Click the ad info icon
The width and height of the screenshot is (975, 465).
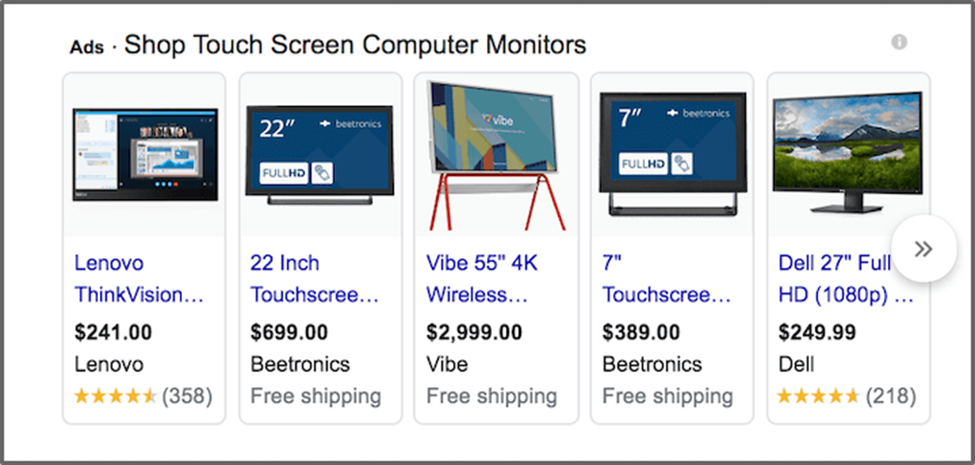point(899,42)
